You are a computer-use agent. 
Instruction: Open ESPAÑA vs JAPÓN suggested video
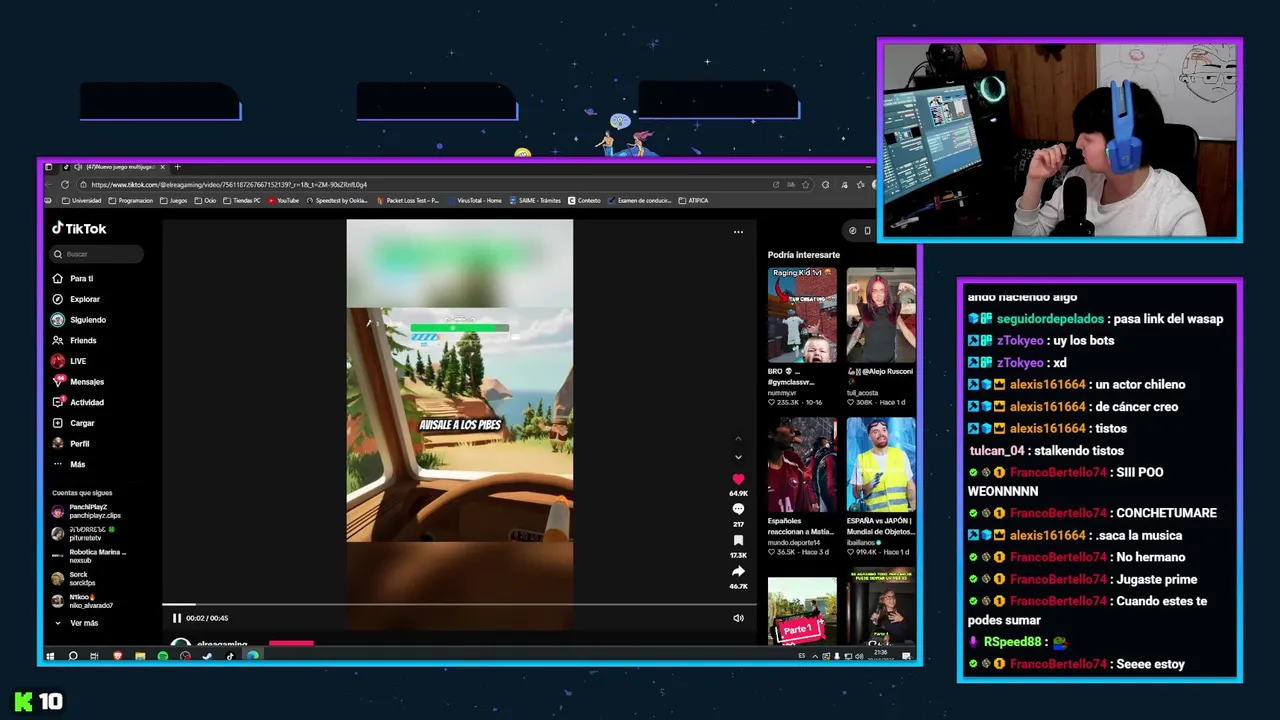click(880, 464)
